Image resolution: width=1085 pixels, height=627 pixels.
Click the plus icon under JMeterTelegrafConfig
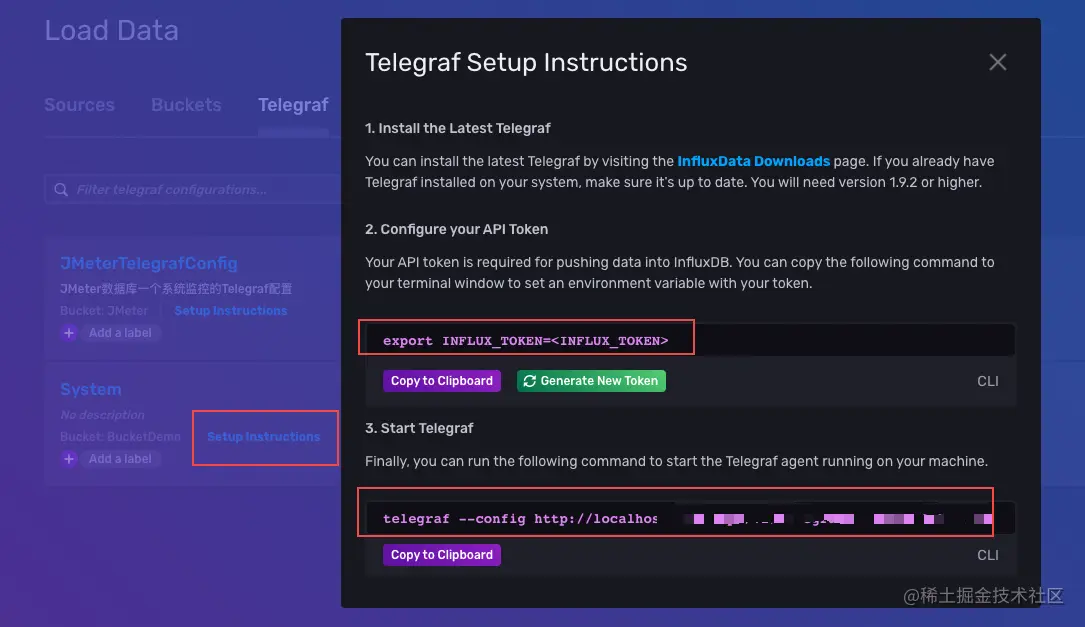[69, 333]
